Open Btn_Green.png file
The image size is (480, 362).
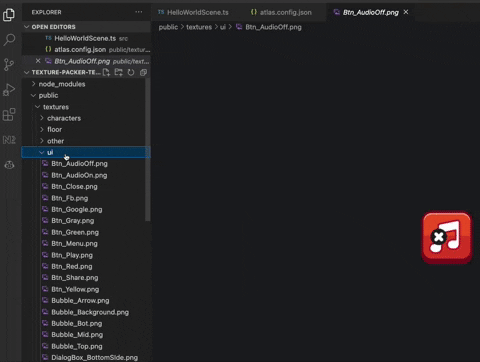[x=86, y=232]
